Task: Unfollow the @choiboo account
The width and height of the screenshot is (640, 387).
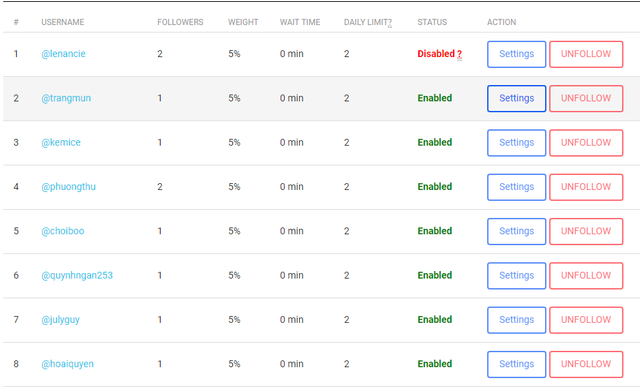Action: [586, 231]
